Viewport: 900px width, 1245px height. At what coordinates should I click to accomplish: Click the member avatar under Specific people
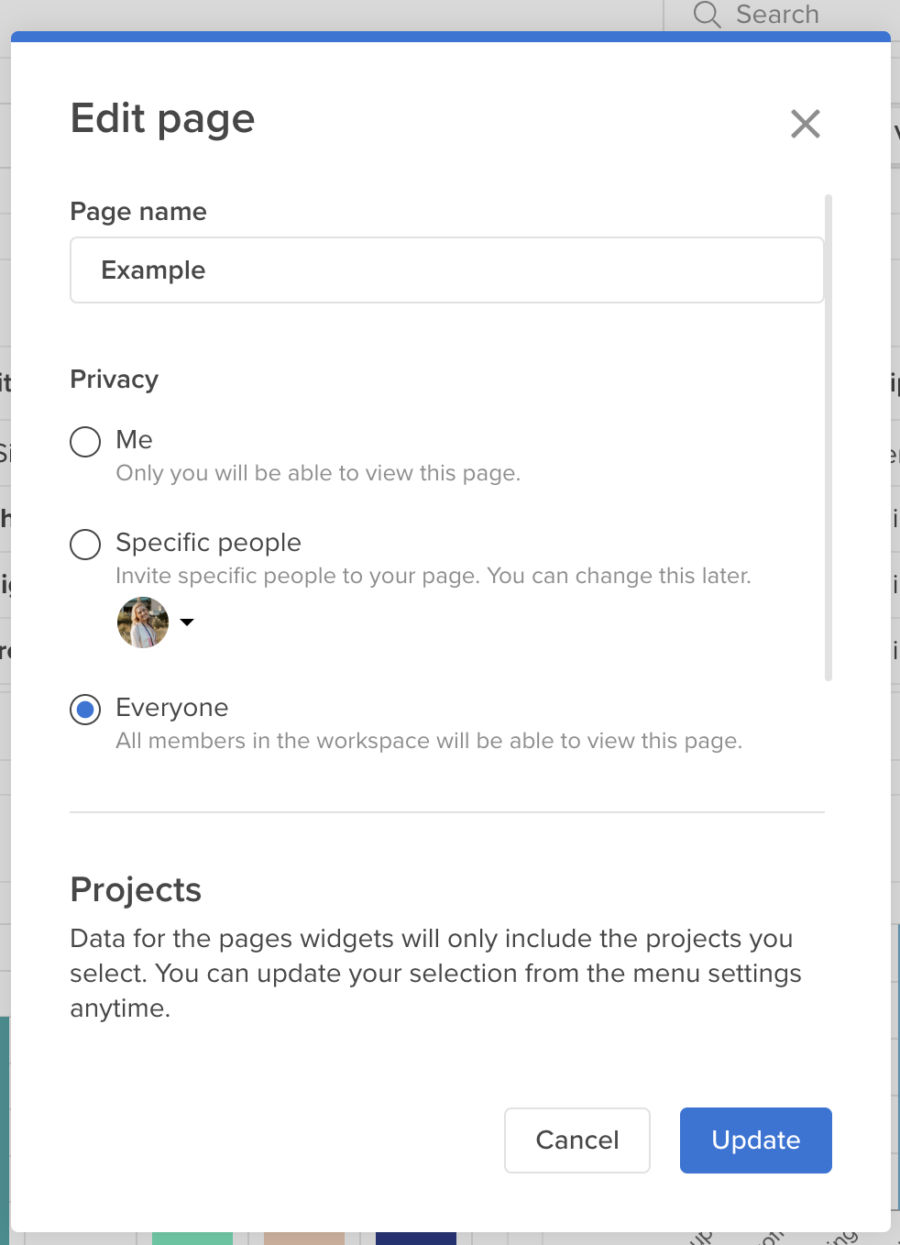[142, 621]
